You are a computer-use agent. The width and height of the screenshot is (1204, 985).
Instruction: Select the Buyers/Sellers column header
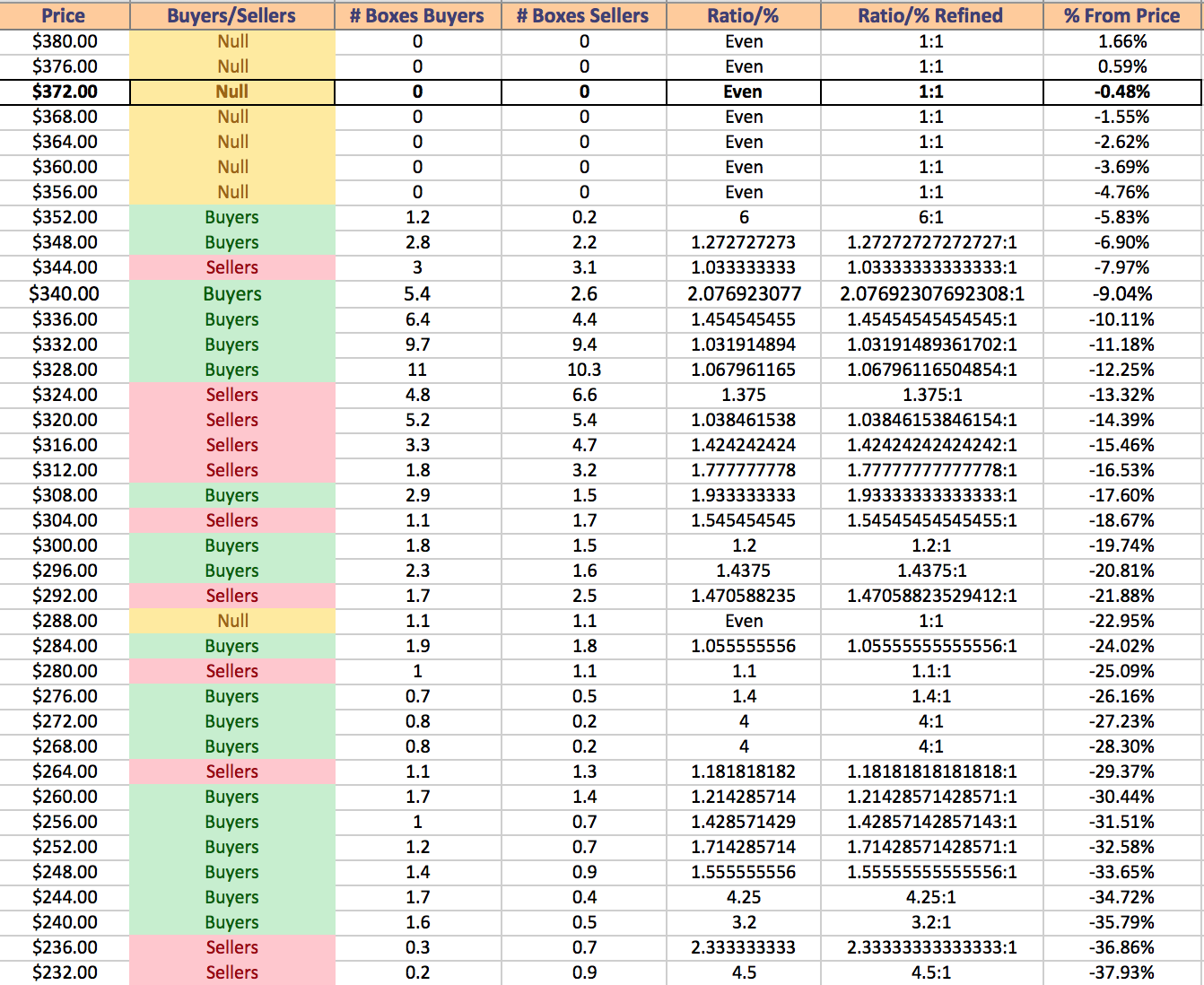(232, 15)
